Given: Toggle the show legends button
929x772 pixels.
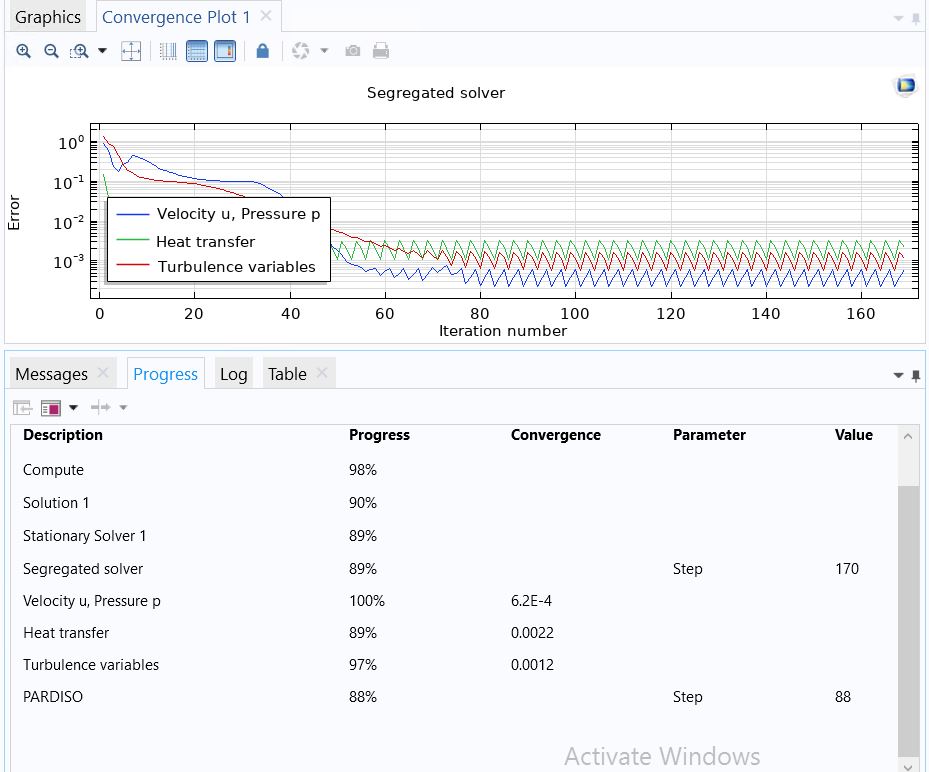Looking at the screenshot, I should pyautogui.click(x=225, y=51).
